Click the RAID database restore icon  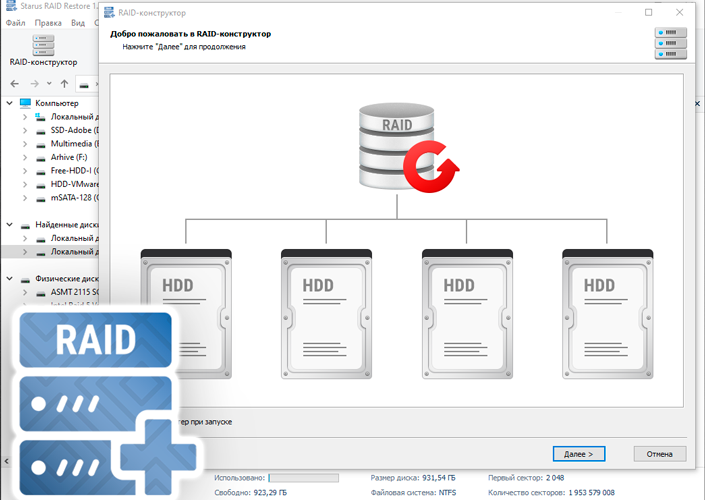coord(408,147)
